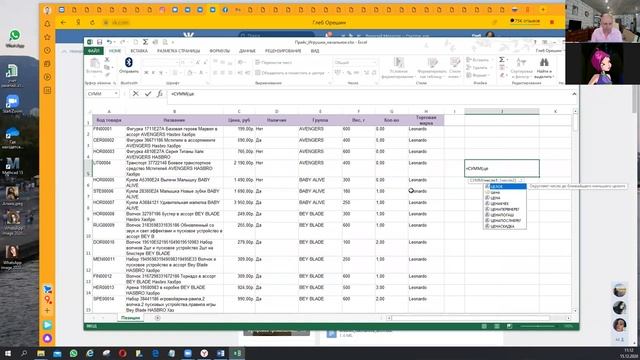The width and height of the screenshot is (640, 360).
Task: Click the AutoSum sigma in Editing group
Action: point(502,60)
